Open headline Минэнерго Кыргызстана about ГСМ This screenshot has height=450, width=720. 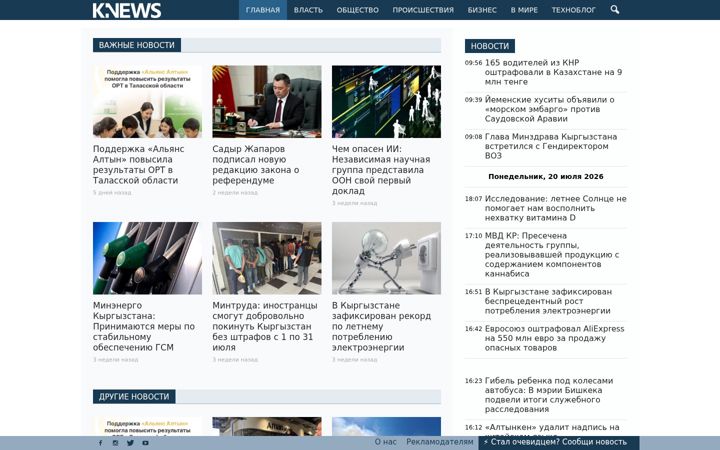pos(144,326)
